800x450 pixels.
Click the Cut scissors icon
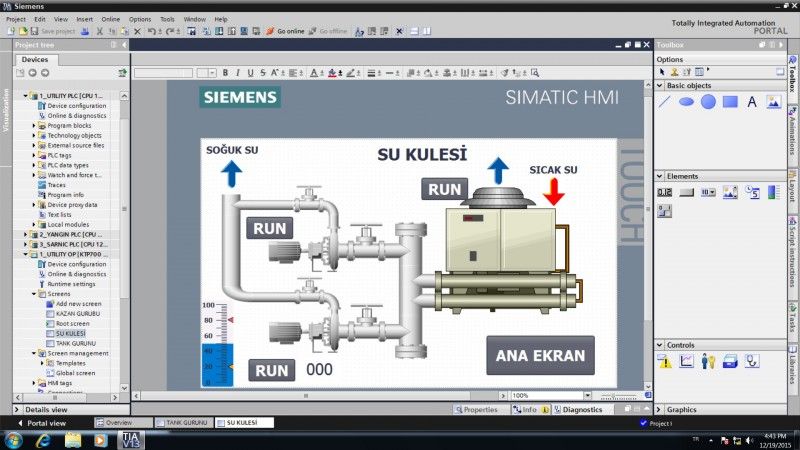[x=99, y=31]
